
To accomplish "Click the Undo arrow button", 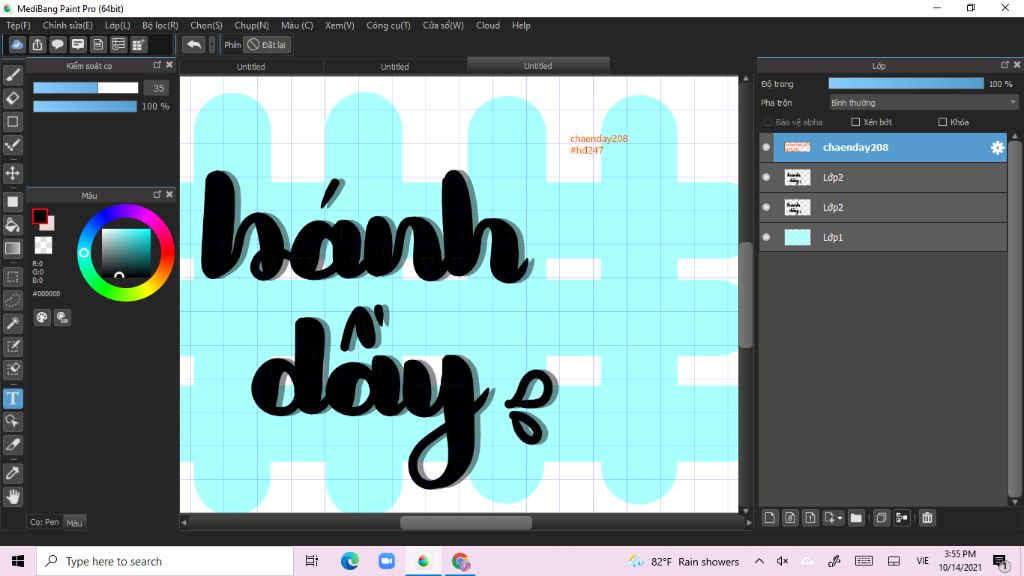I will tap(193, 44).
